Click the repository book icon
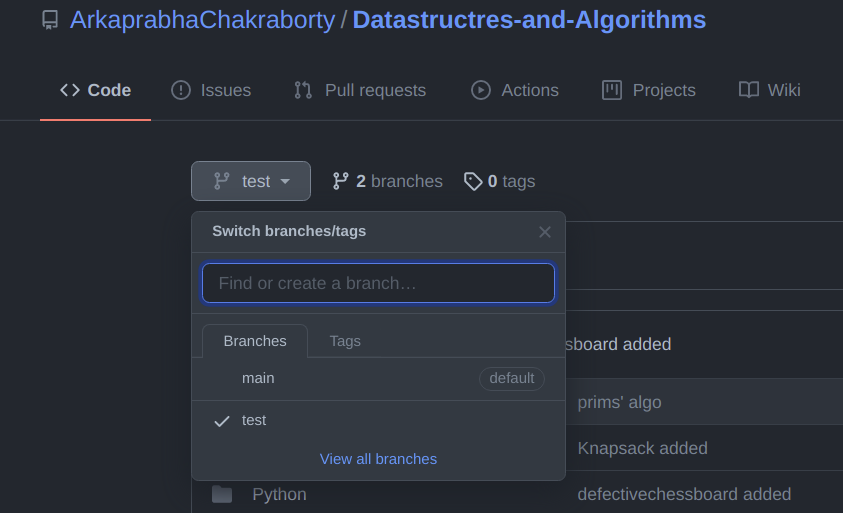 50,20
